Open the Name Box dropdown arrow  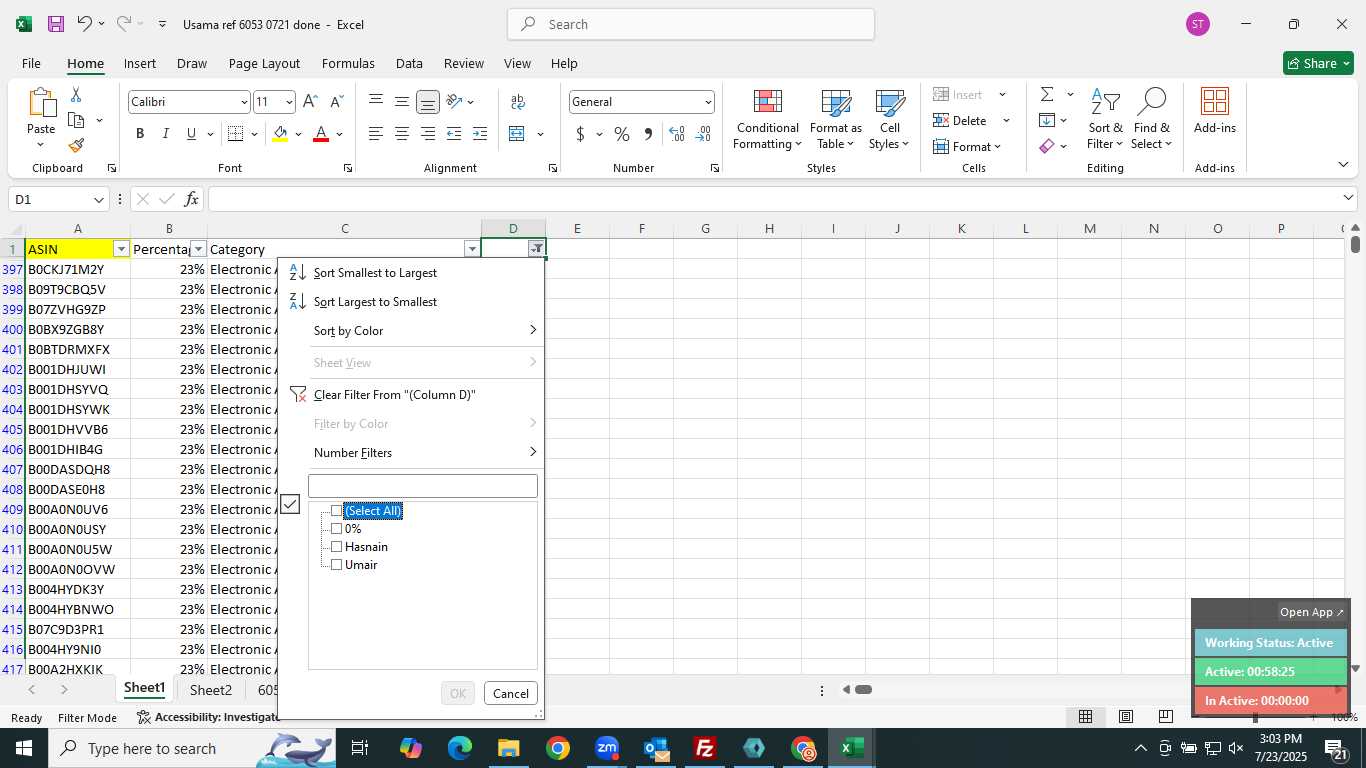point(98,200)
